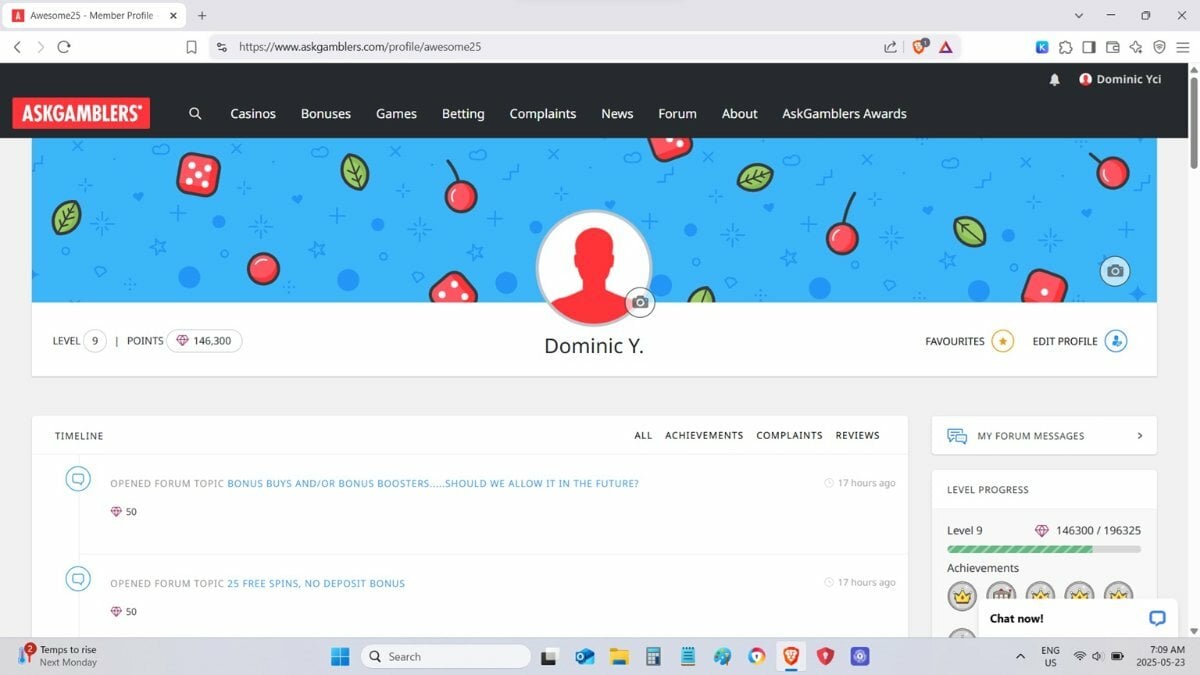Screen dimensions: 1200x675
Task: Open the K browser extension
Action: (x=1042, y=47)
